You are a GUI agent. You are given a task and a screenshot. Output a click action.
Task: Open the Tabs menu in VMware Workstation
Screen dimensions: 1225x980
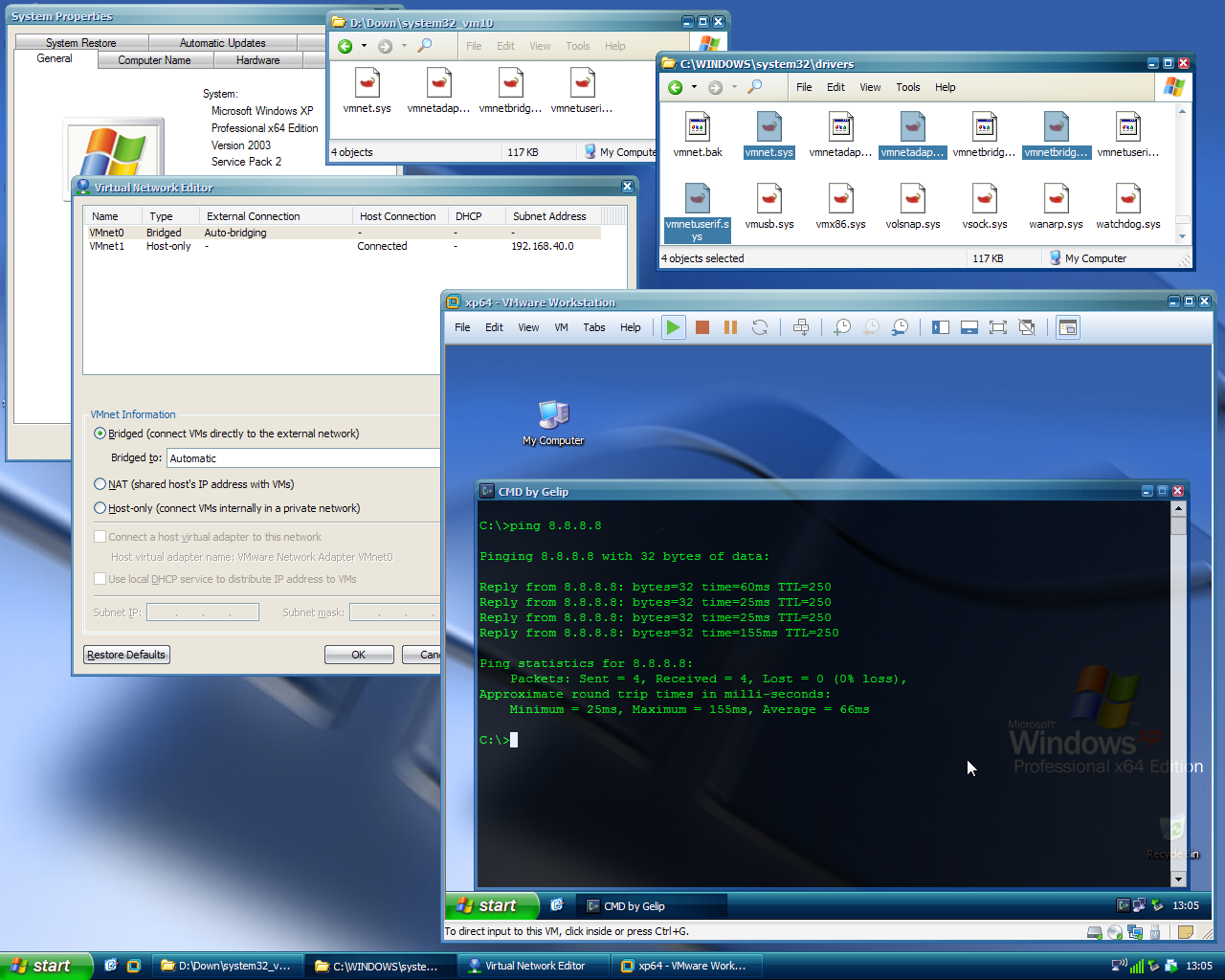click(x=594, y=327)
